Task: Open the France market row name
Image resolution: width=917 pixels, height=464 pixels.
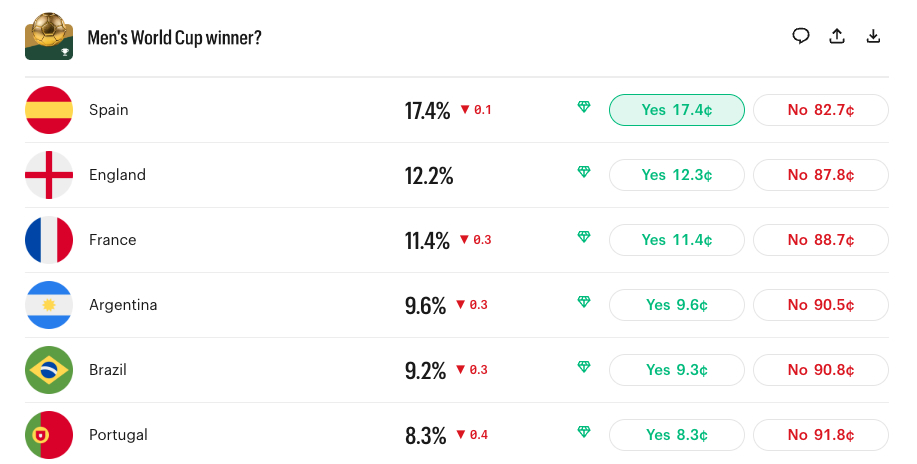Action: coord(113,240)
